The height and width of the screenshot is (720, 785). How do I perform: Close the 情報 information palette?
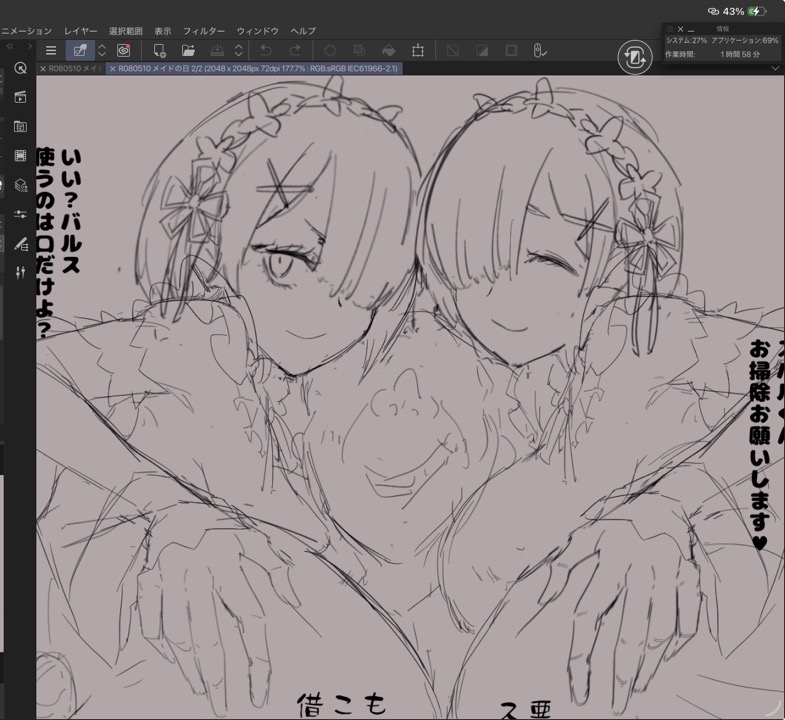pyautogui.click(x=680, y=29)
